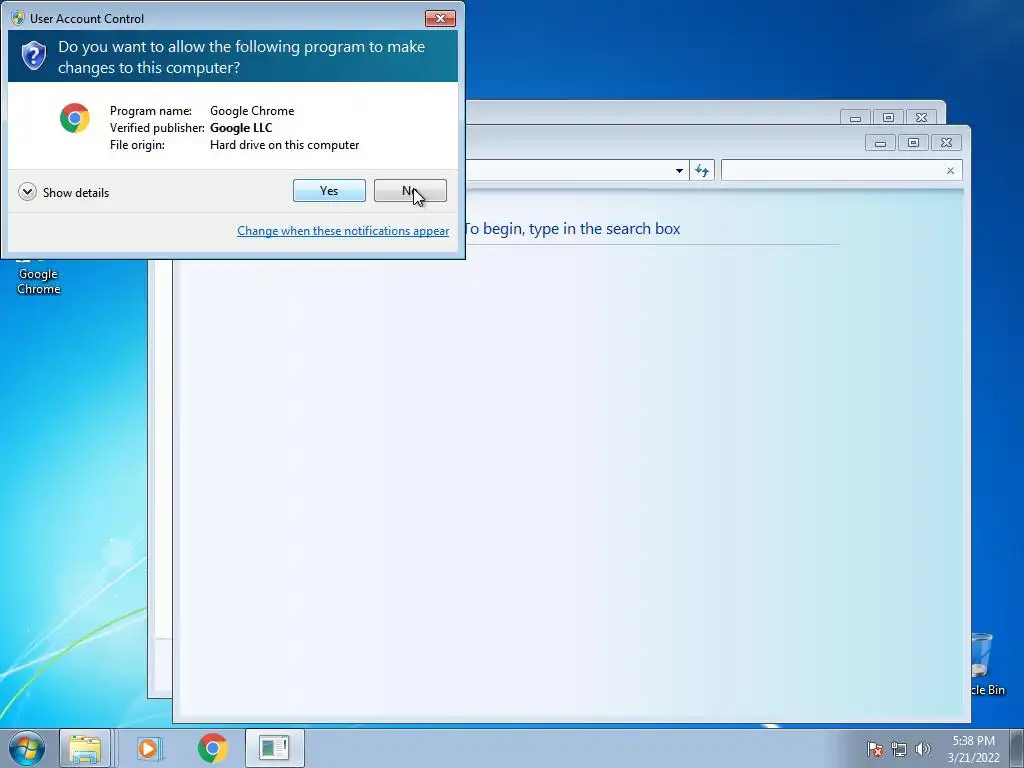Image resolution: width=1024 pixels, height=768 pixels.
Task: Open the address bar dropdown arrow in the front window
Action: click(x=679, y=170)
